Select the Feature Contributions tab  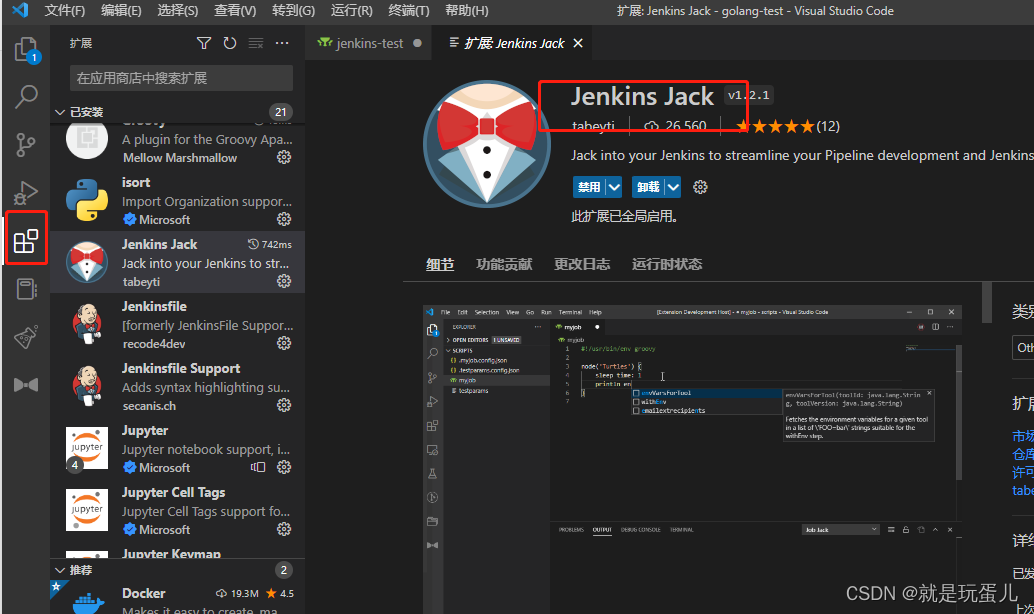point(504,264)
